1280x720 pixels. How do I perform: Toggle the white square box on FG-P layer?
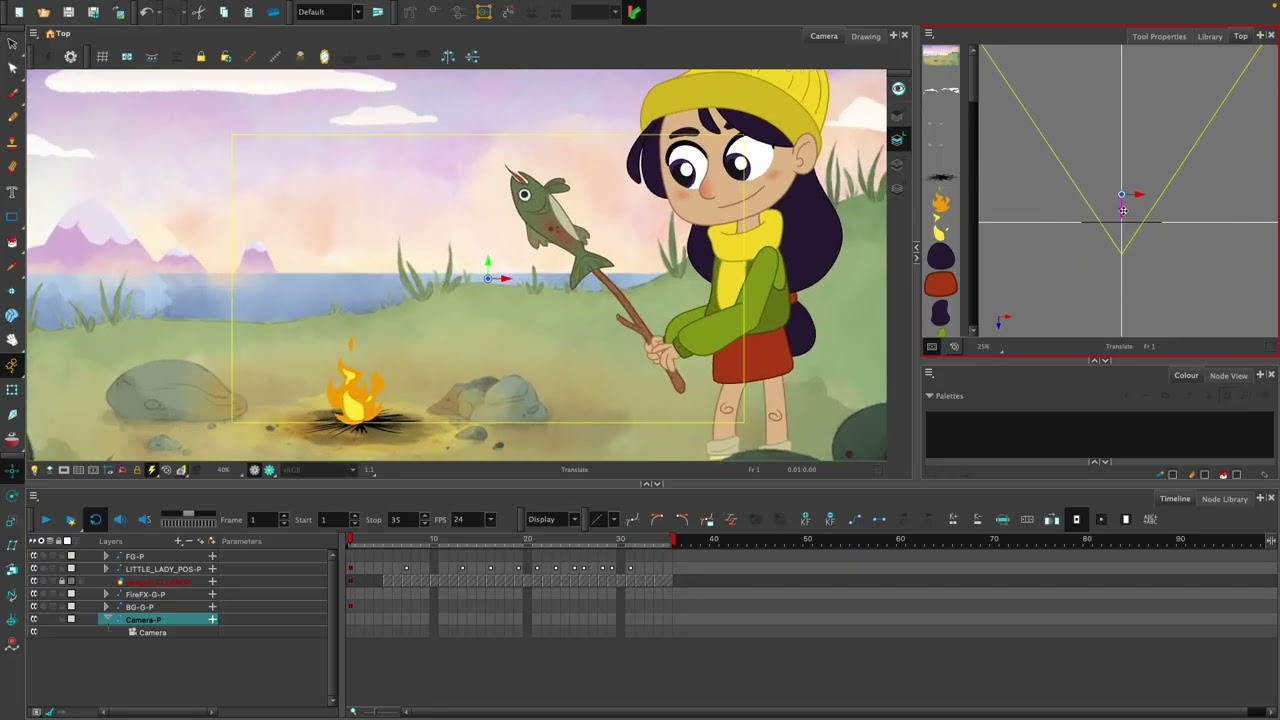point(71,556)
